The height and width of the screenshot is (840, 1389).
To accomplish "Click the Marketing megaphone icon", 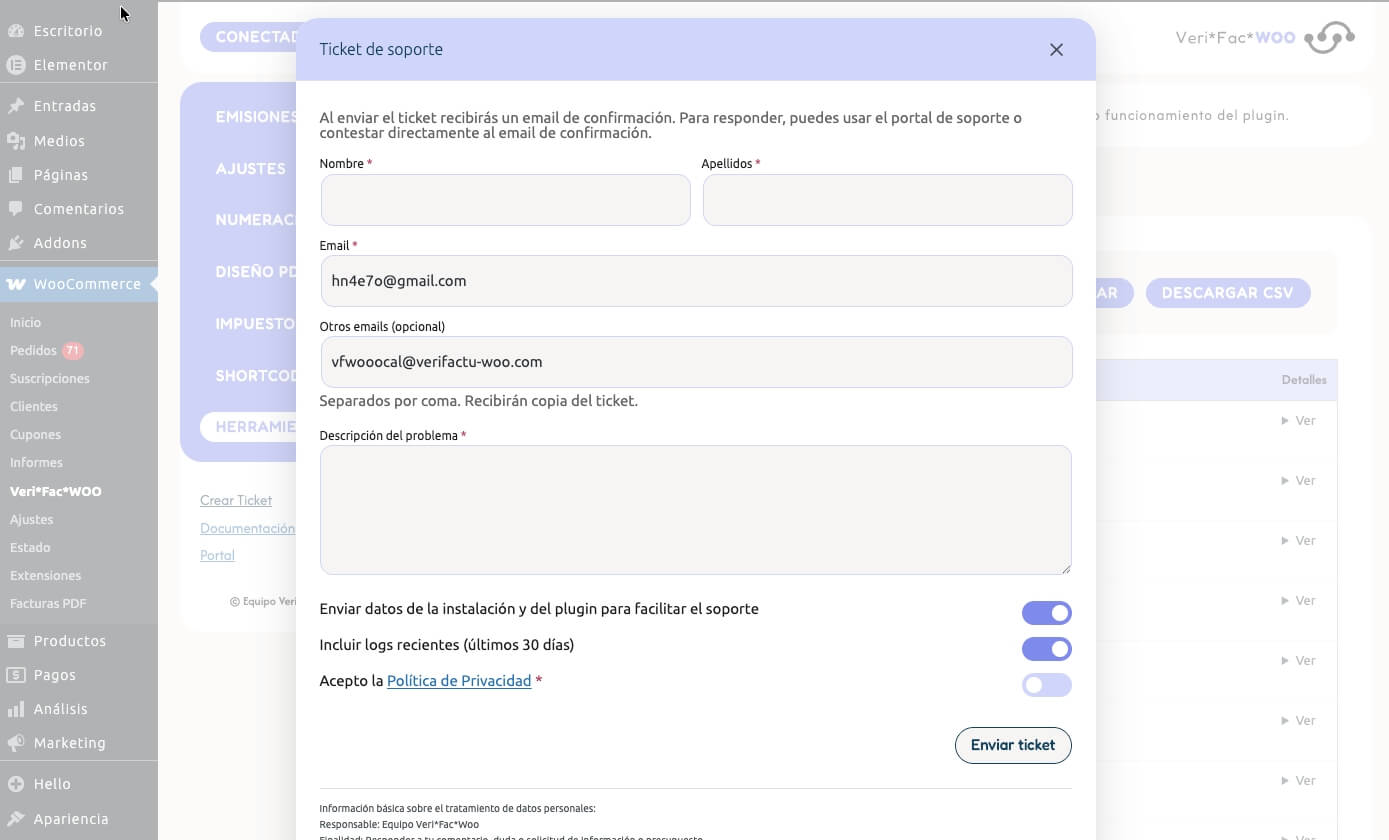I will point(15,743).
